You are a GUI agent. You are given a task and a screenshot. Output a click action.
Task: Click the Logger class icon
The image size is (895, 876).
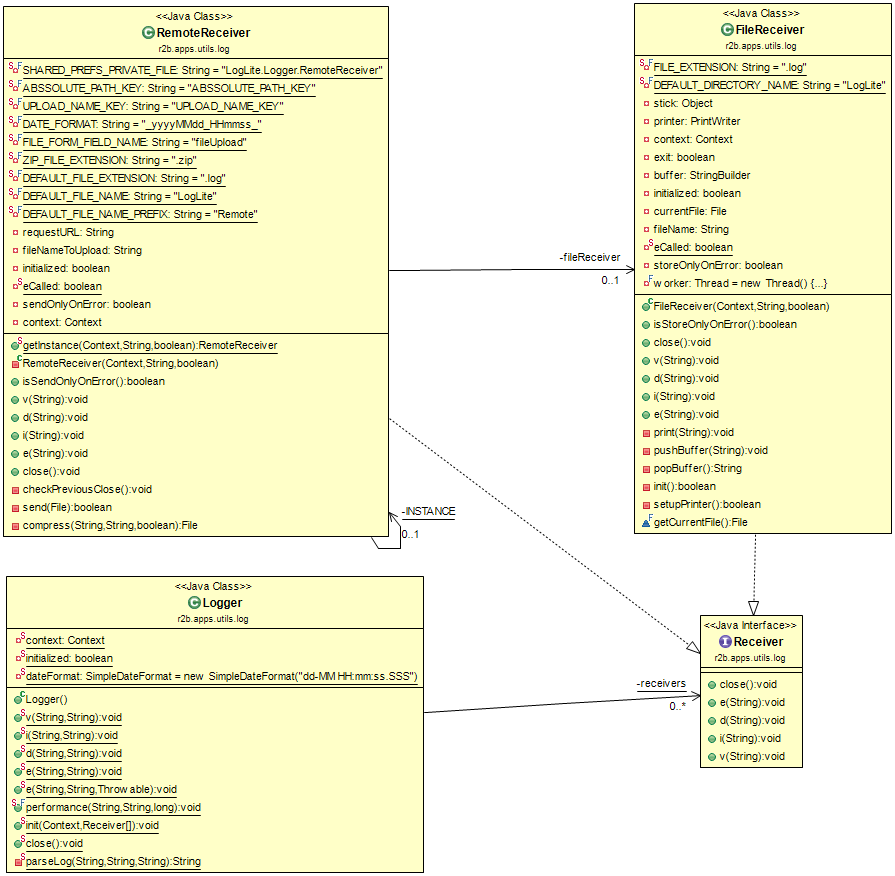click(198, 603)
